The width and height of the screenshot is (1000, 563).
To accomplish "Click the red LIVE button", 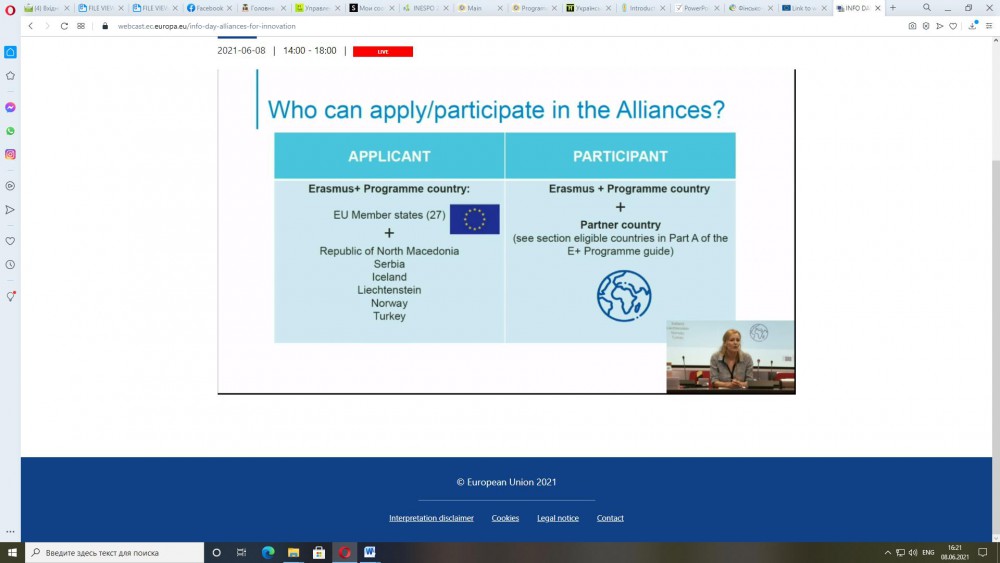I will 383,52.
